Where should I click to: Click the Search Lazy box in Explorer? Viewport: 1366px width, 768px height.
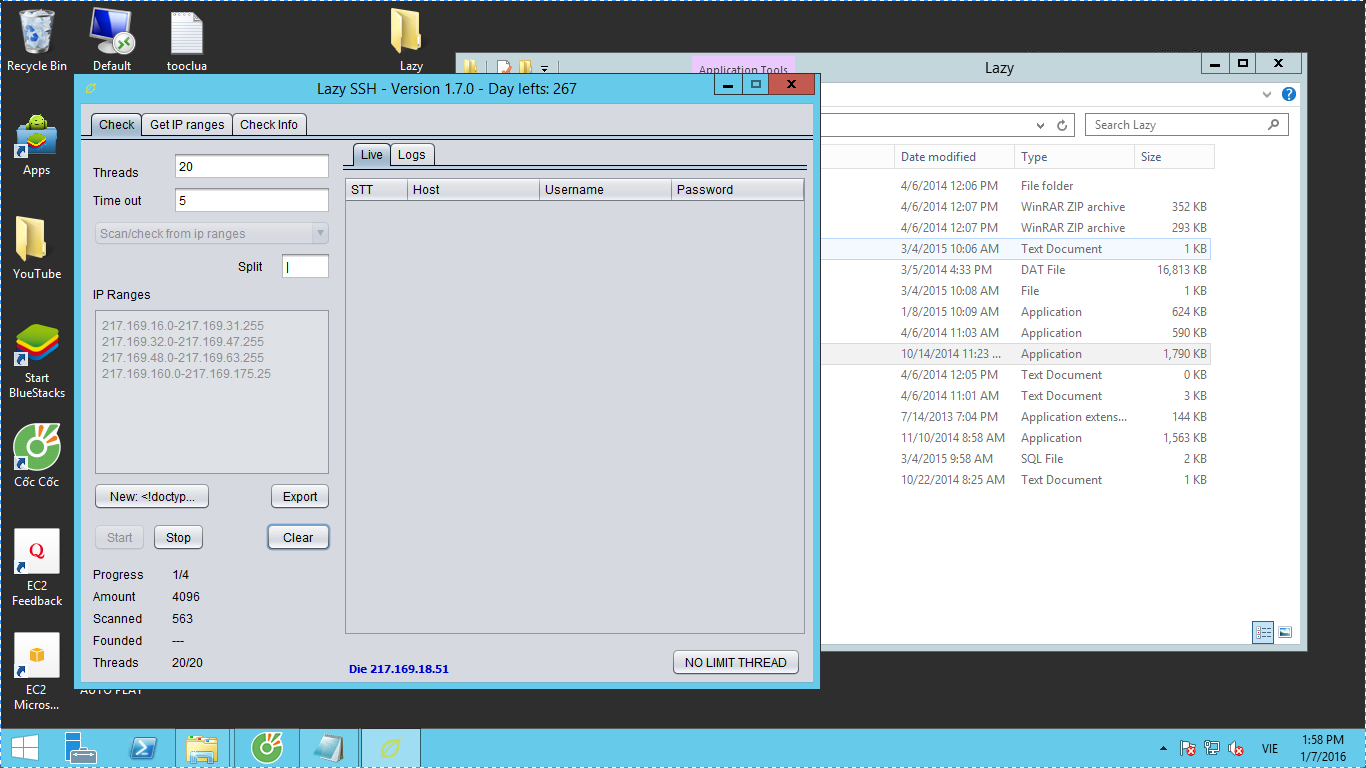[x=1186, y=125]
